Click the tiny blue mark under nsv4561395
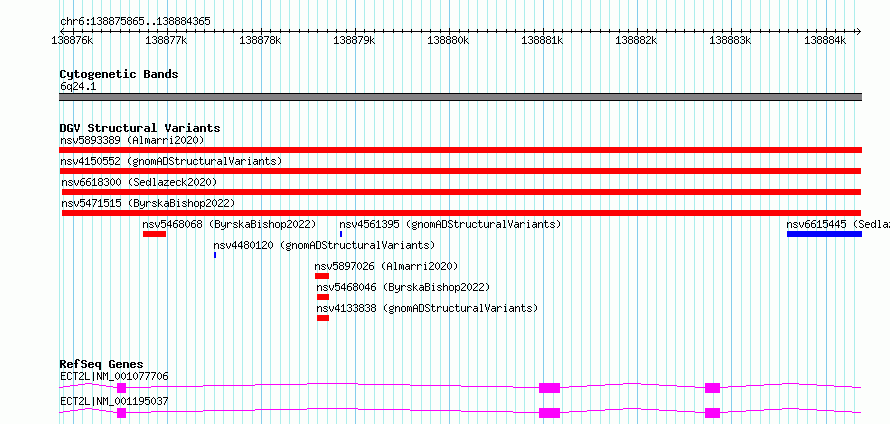This screenshot has width=890, height=424. pos(341,234)
